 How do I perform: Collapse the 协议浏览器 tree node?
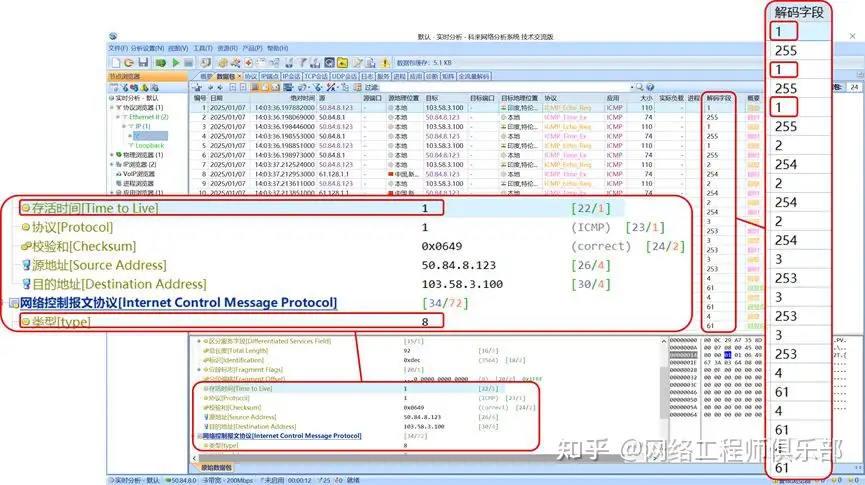(x=112, y=107)
